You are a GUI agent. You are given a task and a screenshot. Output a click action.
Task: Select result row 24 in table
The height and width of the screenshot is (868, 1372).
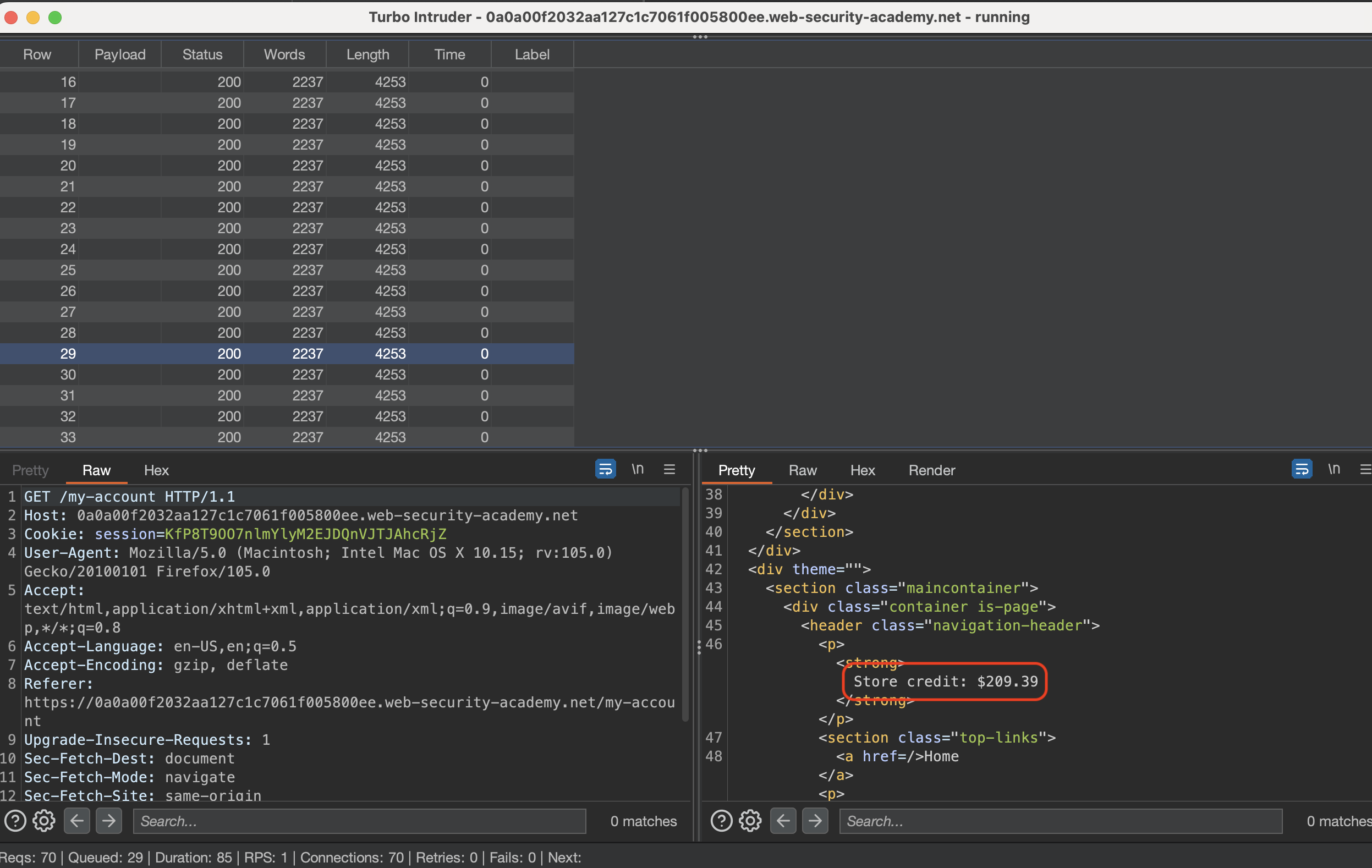point(285,250)
